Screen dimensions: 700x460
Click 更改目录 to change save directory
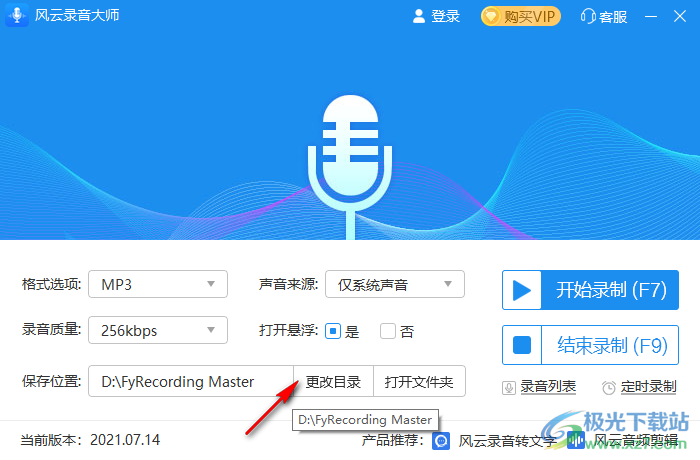coord(333,381)
